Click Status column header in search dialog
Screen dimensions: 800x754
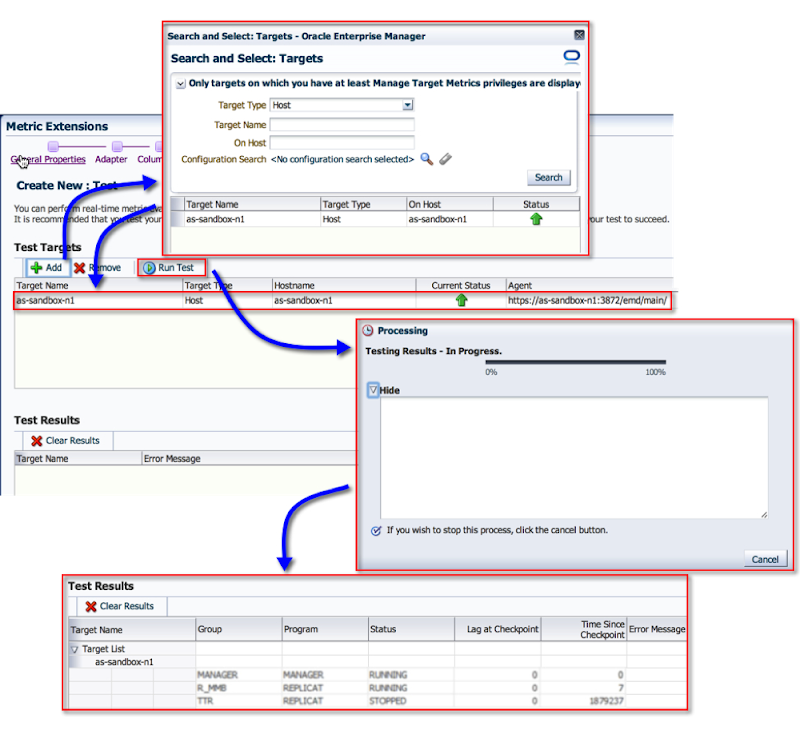coord(536,204)
